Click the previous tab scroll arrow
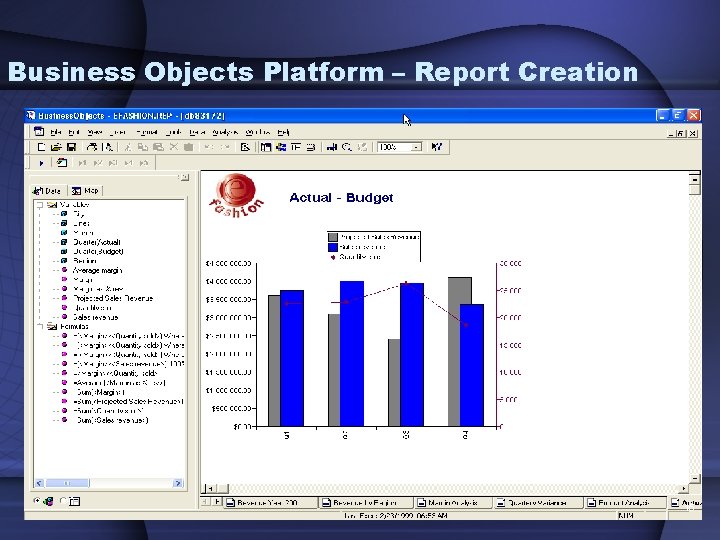 tap(206, 502)
